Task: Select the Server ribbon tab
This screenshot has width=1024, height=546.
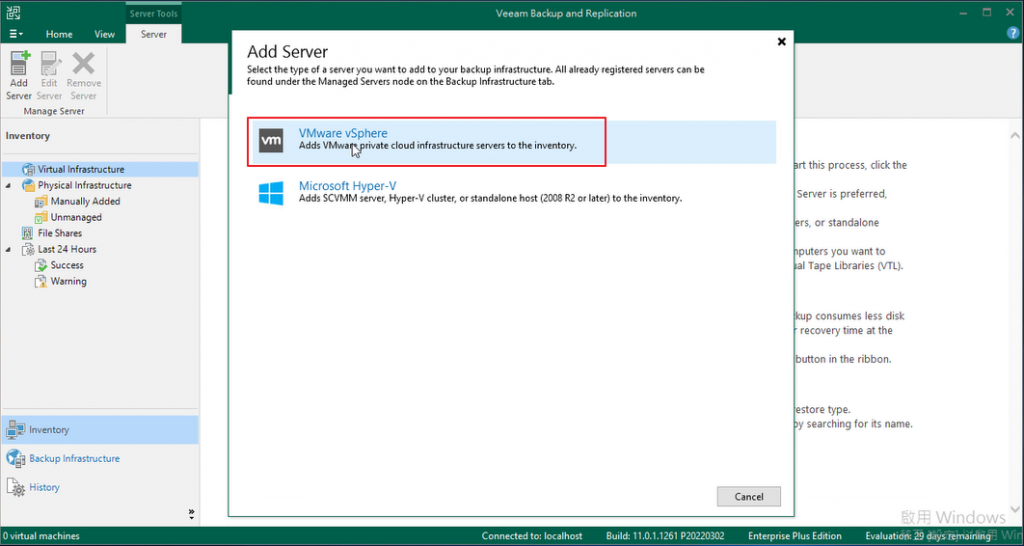Action: click(153, 34)
